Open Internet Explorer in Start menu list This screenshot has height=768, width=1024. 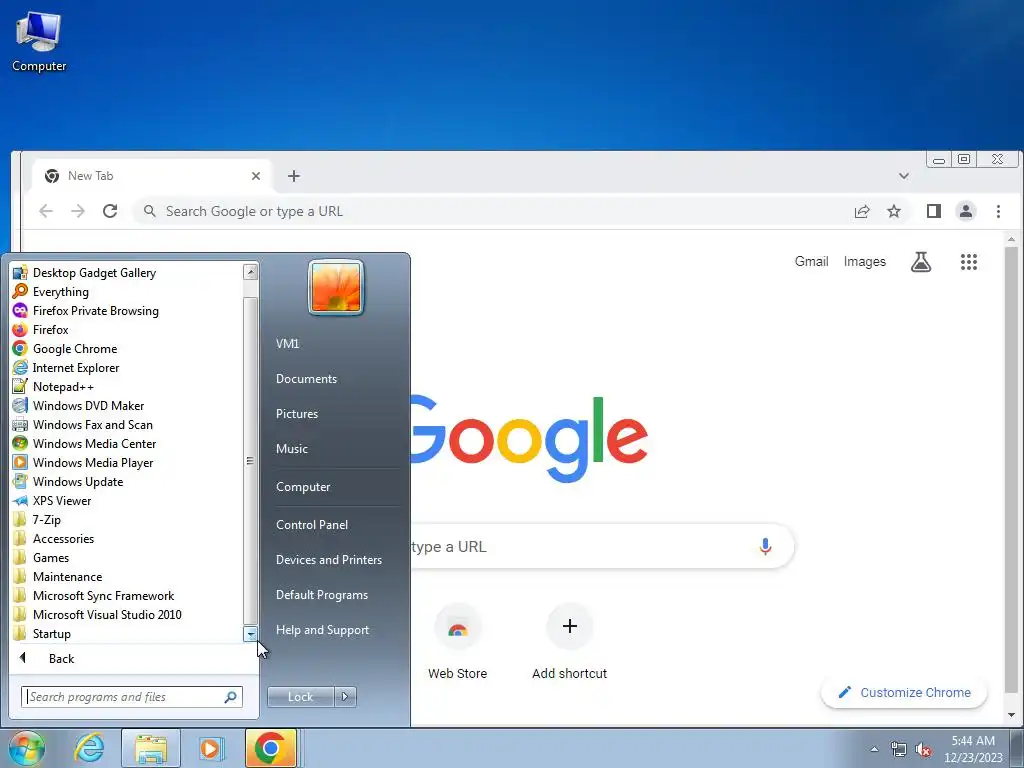(76, 368)
